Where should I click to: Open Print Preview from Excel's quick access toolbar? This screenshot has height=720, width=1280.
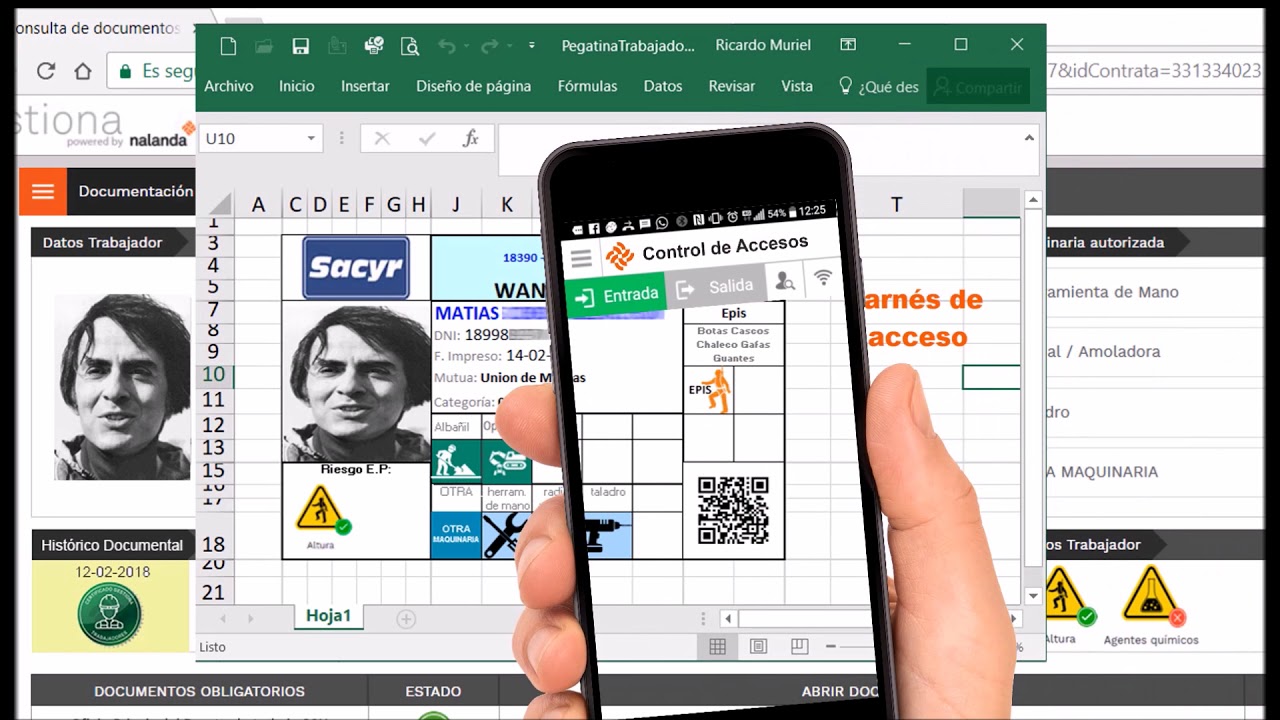tap(409, 46)
